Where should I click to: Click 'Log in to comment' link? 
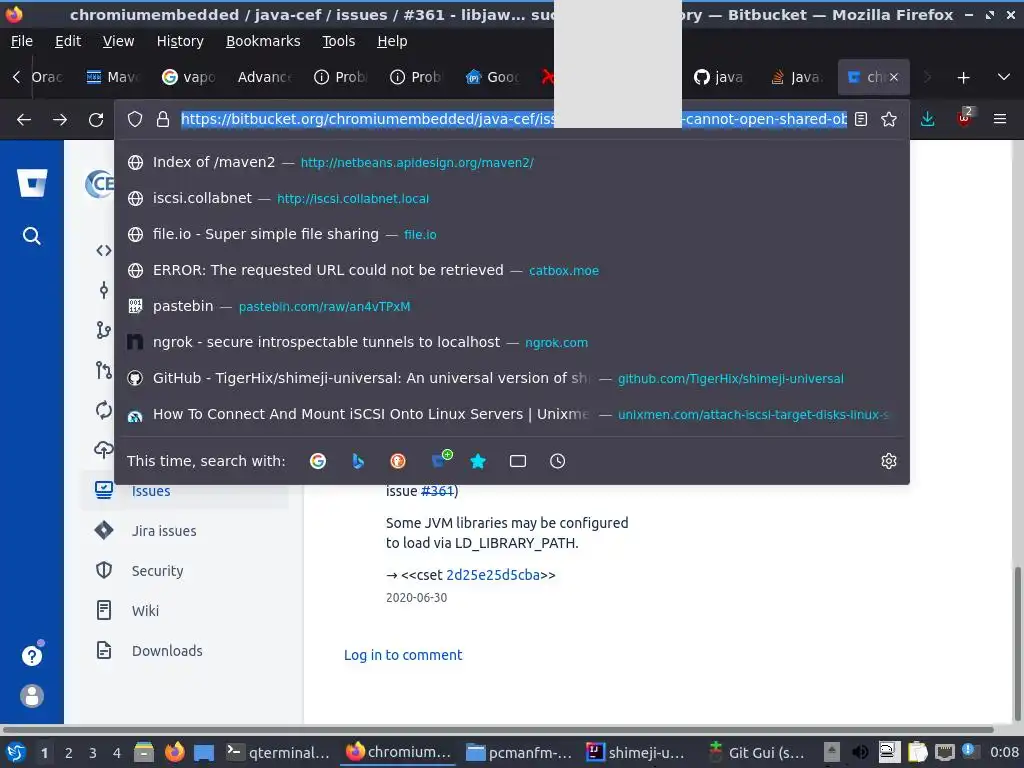pyautogui.click(x=403, y=655)
